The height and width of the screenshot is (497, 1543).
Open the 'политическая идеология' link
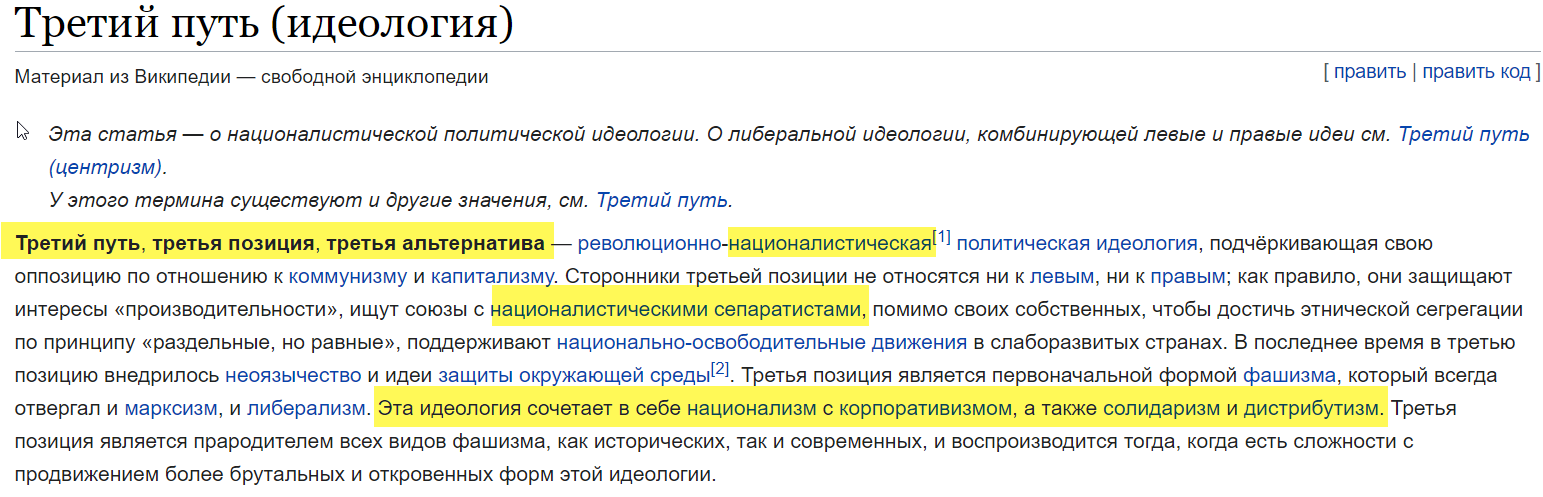tap(1076, 243)
